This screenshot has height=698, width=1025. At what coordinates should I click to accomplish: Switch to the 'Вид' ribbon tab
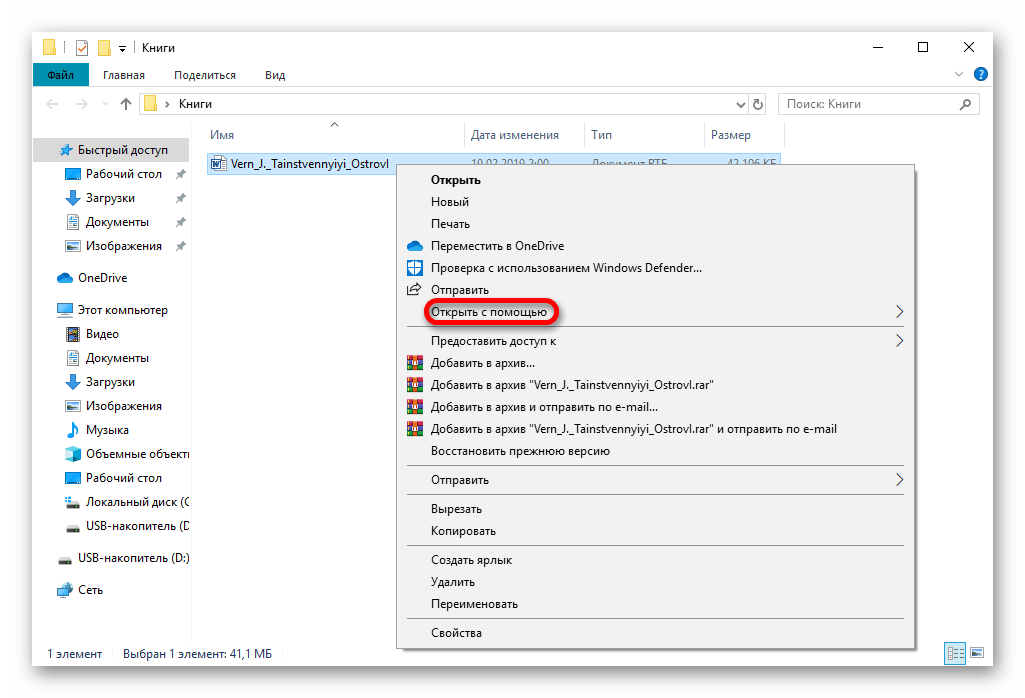click(275, 75)
